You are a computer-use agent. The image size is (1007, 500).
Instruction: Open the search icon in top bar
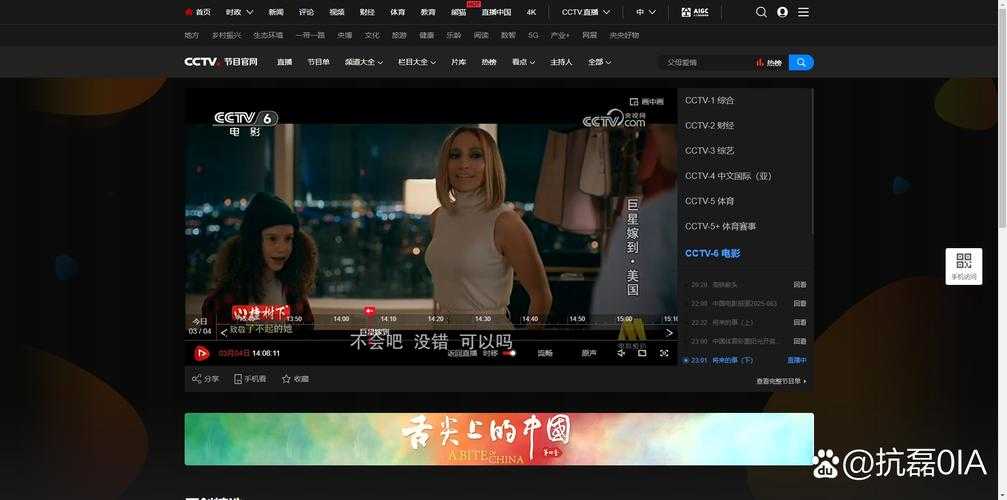coord(761,12)
